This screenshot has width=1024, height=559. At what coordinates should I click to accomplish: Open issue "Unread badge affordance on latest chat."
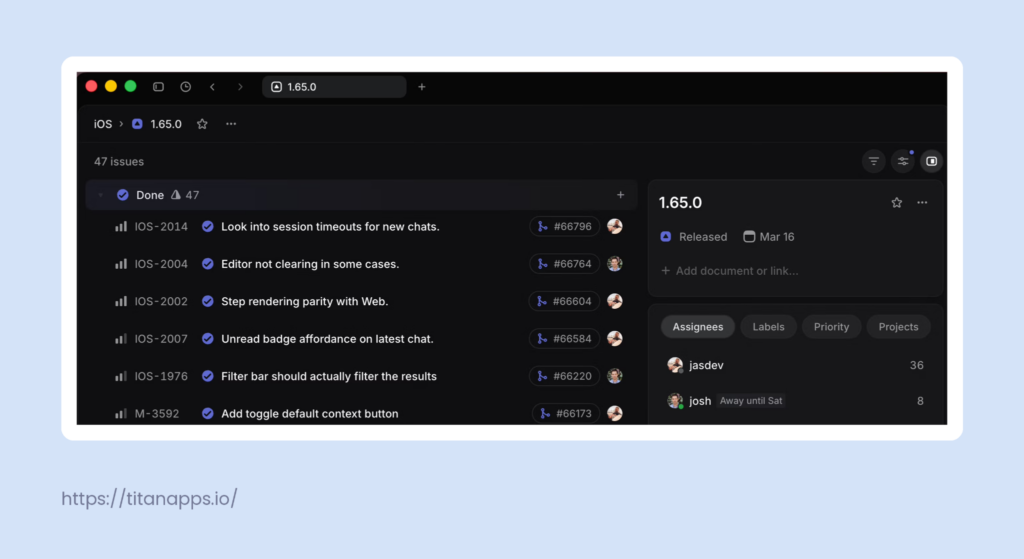327,339
